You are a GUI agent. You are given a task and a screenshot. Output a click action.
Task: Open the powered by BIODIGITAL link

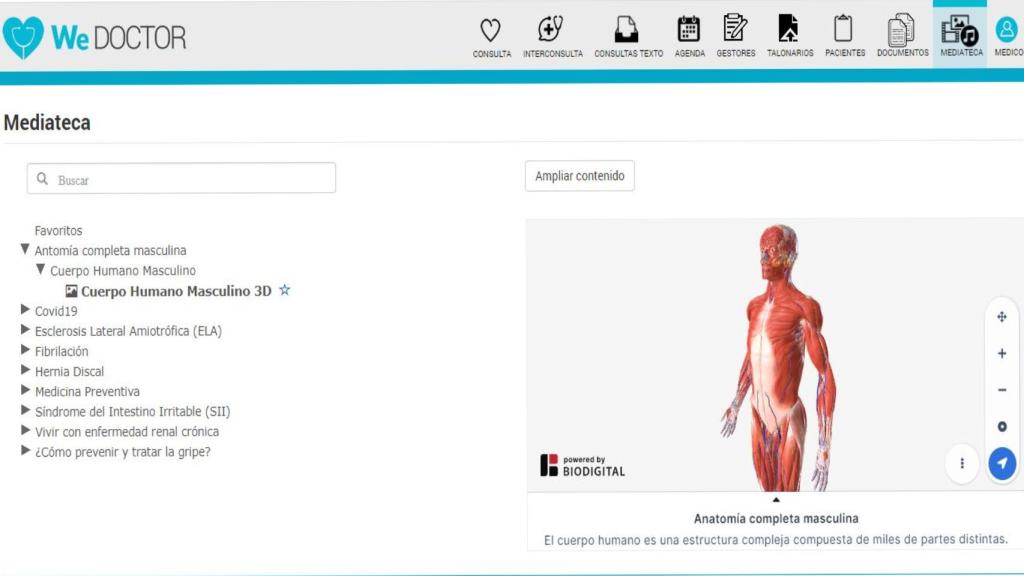click(584, 463)
